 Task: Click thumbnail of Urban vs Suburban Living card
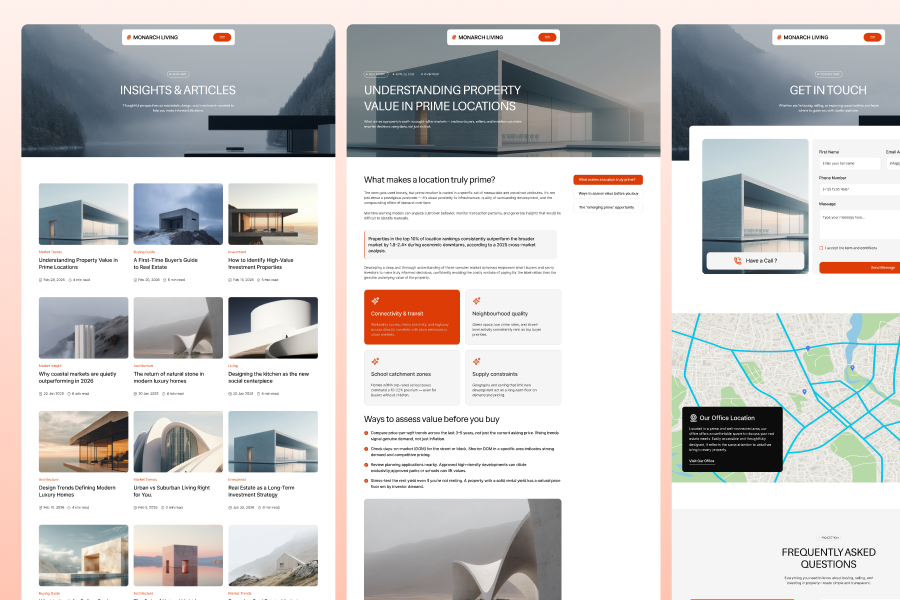pyautogui.click(x=179, y=442)
